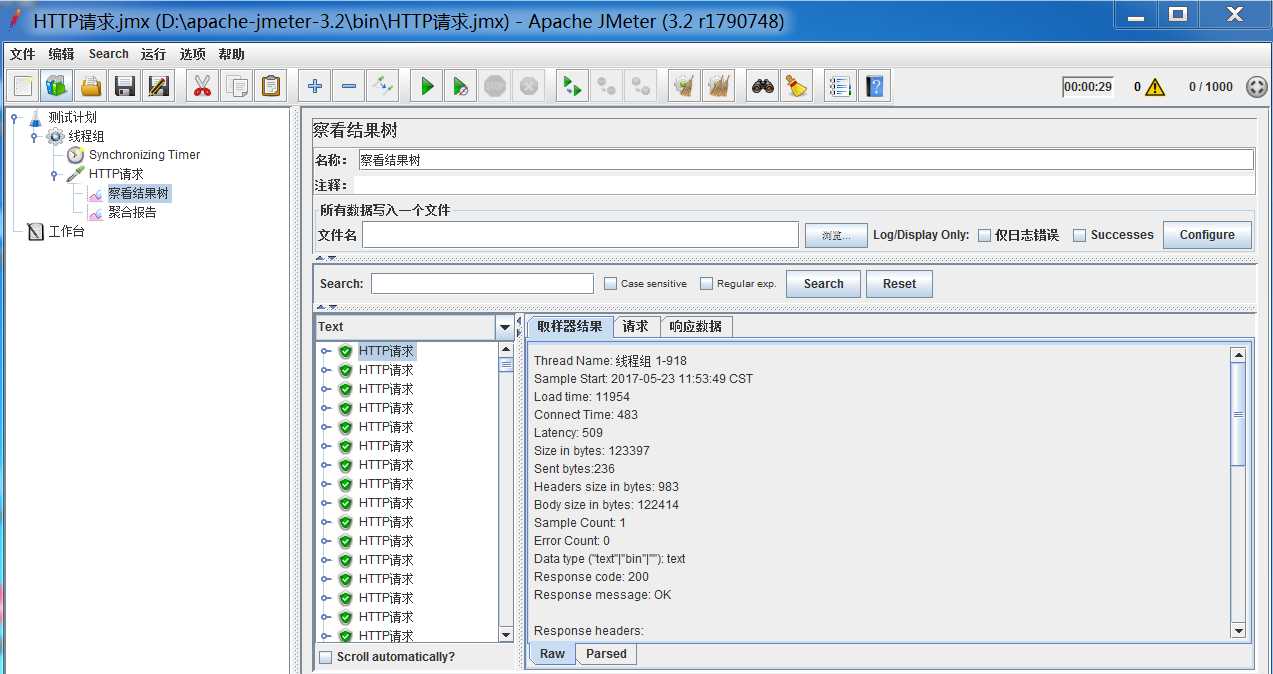
Task: Reset search with the yellow brush icon
Action: pos(796,86)
